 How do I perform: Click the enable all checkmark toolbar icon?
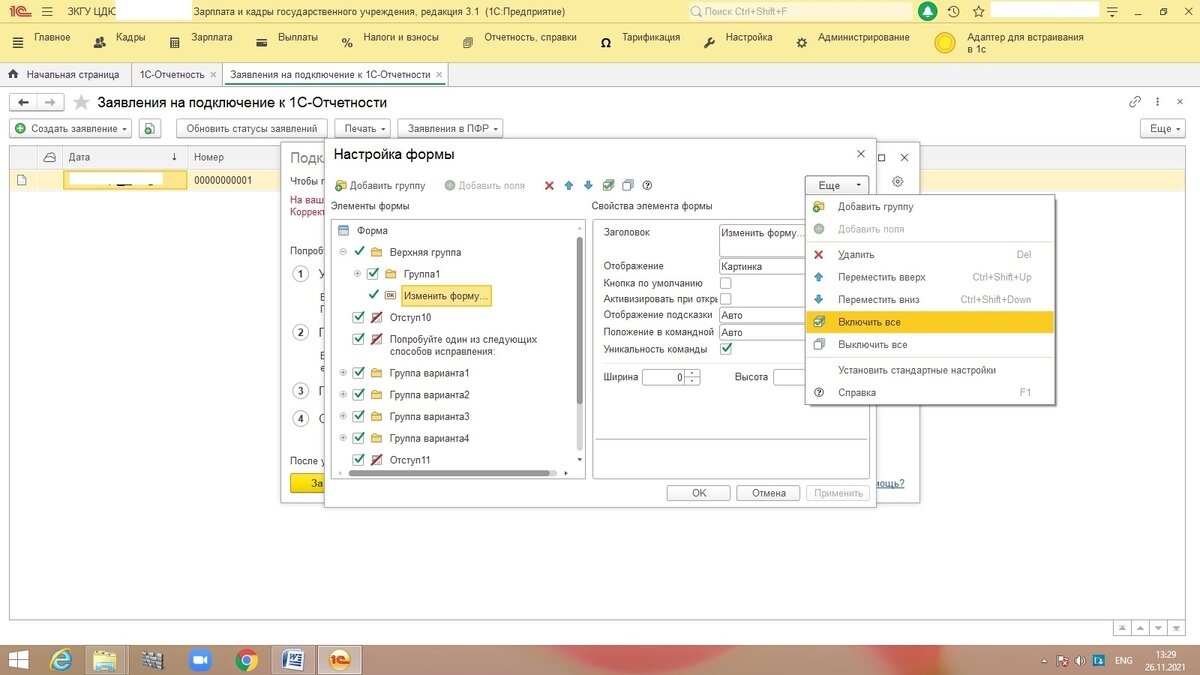(608, 185)
